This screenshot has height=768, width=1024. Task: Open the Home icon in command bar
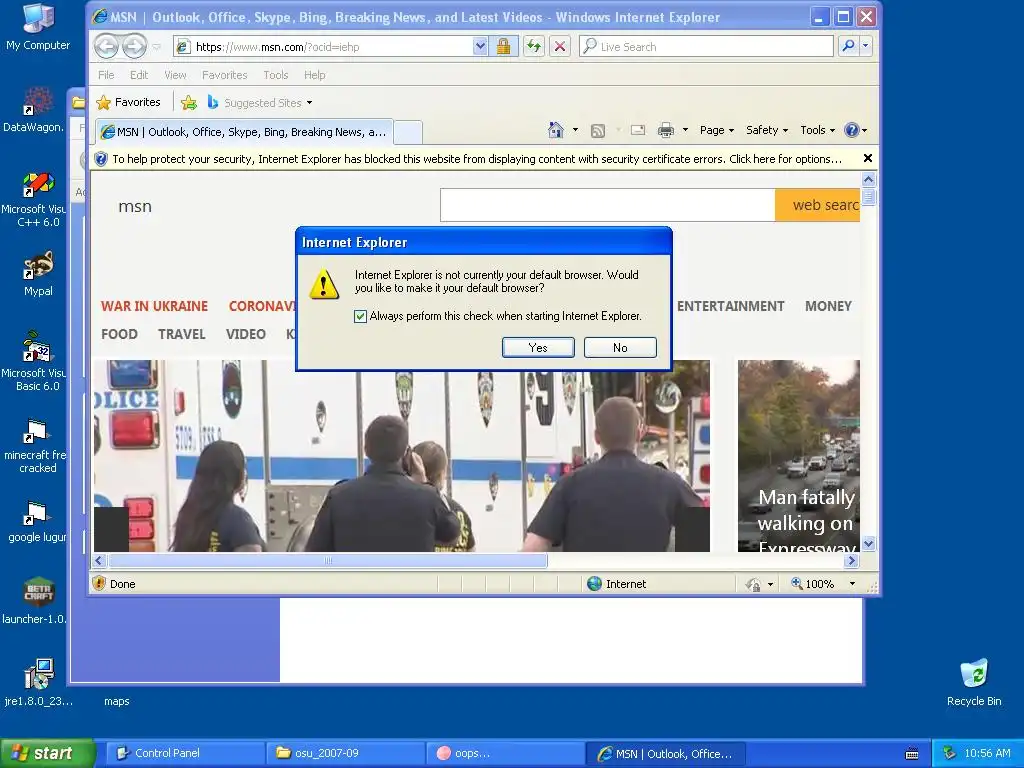tap(556, 130)
